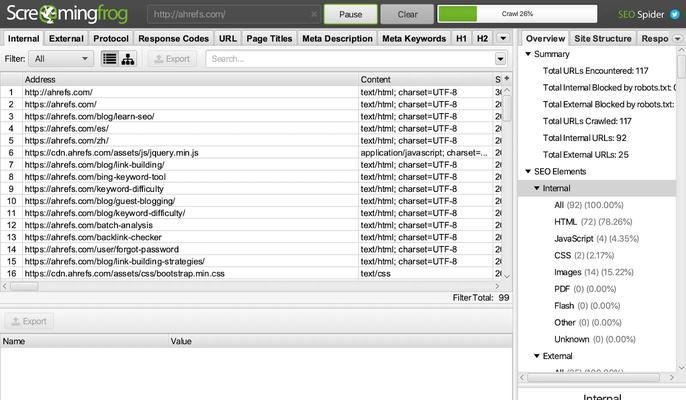Click the lower panel Value column header
This screenshot has height=400, width=686.
(x=340, y=341)
